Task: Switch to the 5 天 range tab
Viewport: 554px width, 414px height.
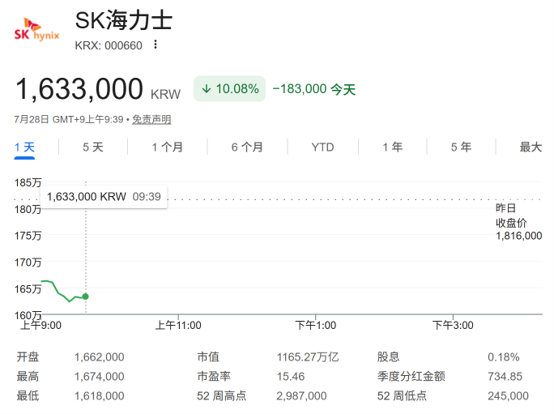Action: [x=93, y=147]
